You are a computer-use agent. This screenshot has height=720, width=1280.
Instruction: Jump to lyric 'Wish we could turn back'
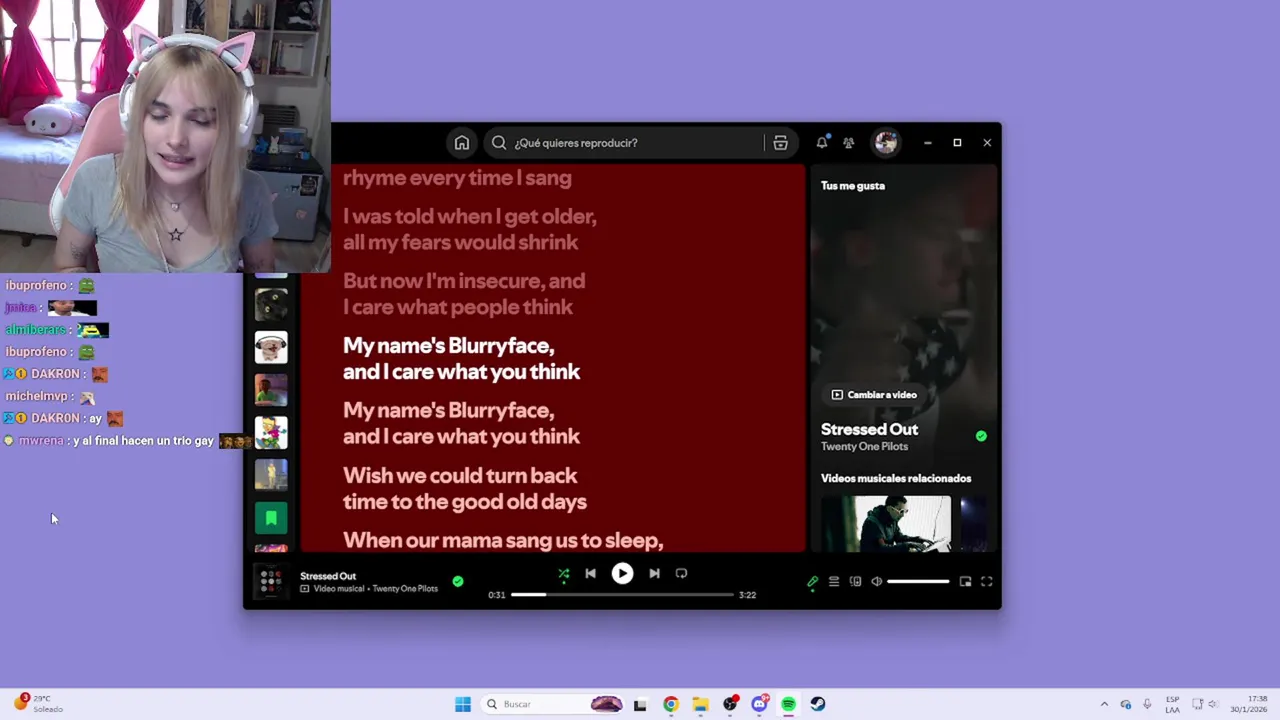[460, 476]
